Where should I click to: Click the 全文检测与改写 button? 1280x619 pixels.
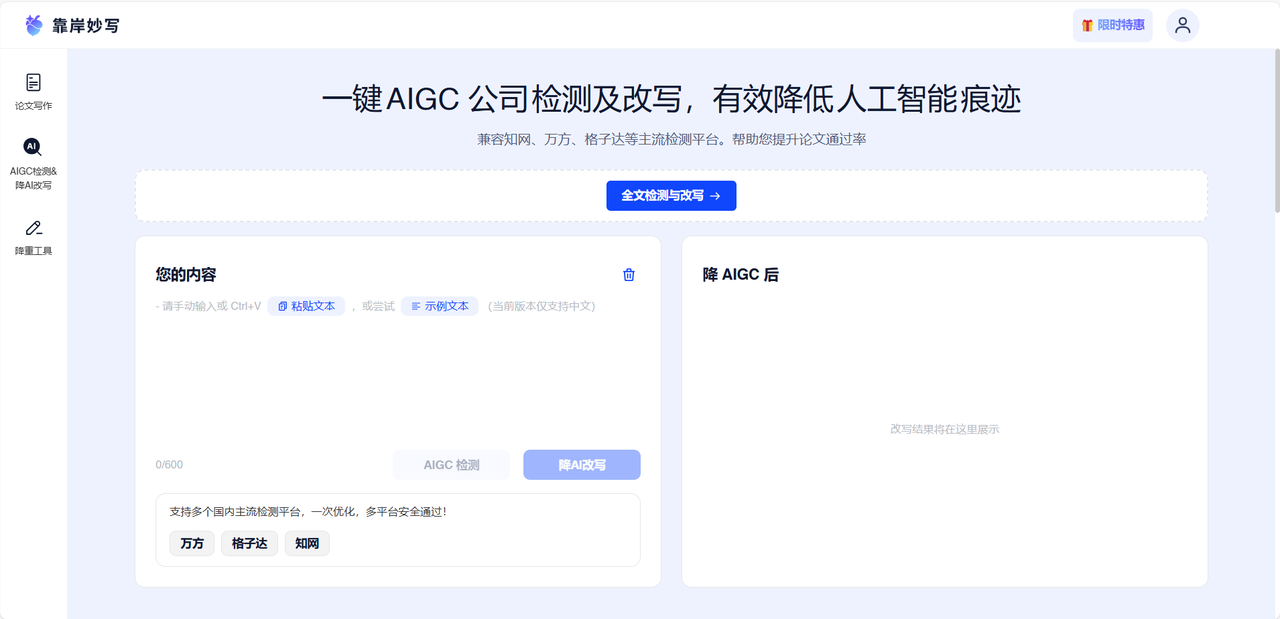pos(671,196)
